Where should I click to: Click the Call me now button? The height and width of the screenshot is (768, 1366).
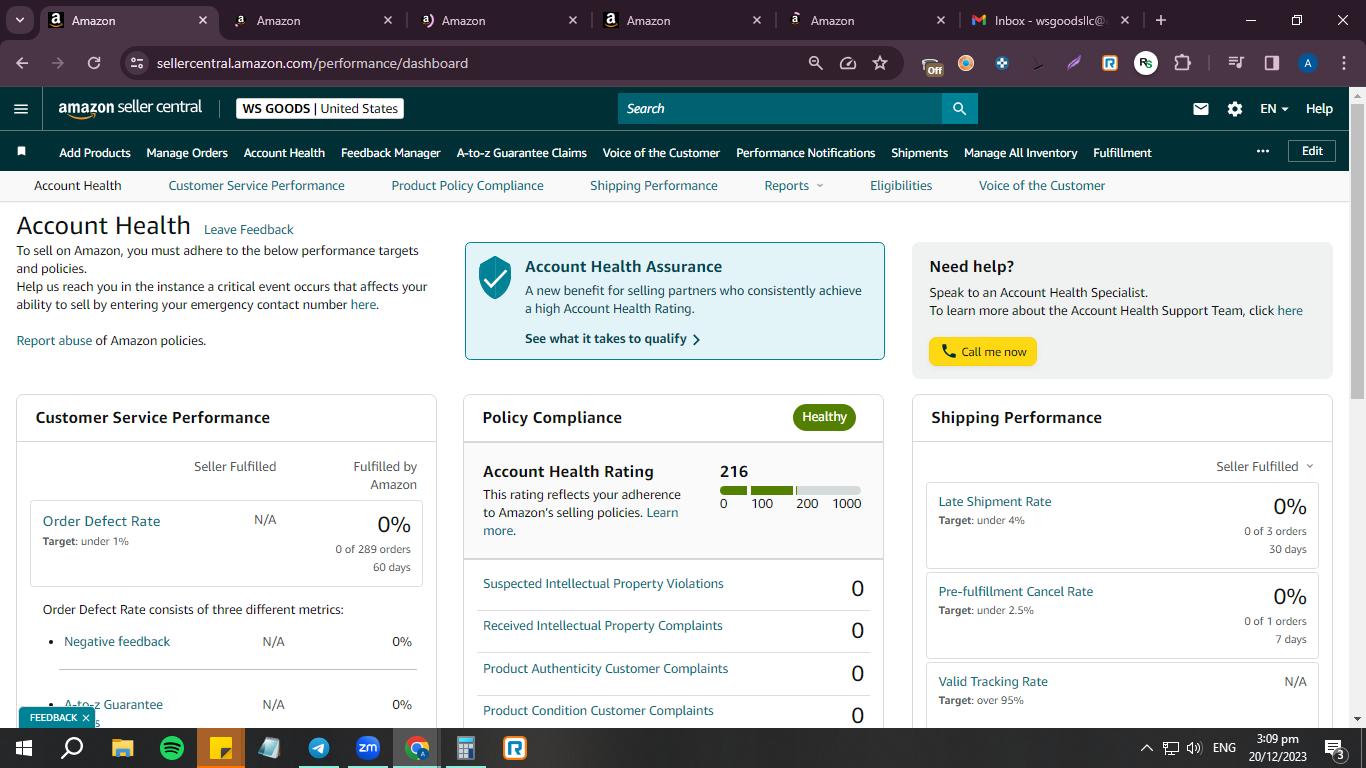click(983, 352)
